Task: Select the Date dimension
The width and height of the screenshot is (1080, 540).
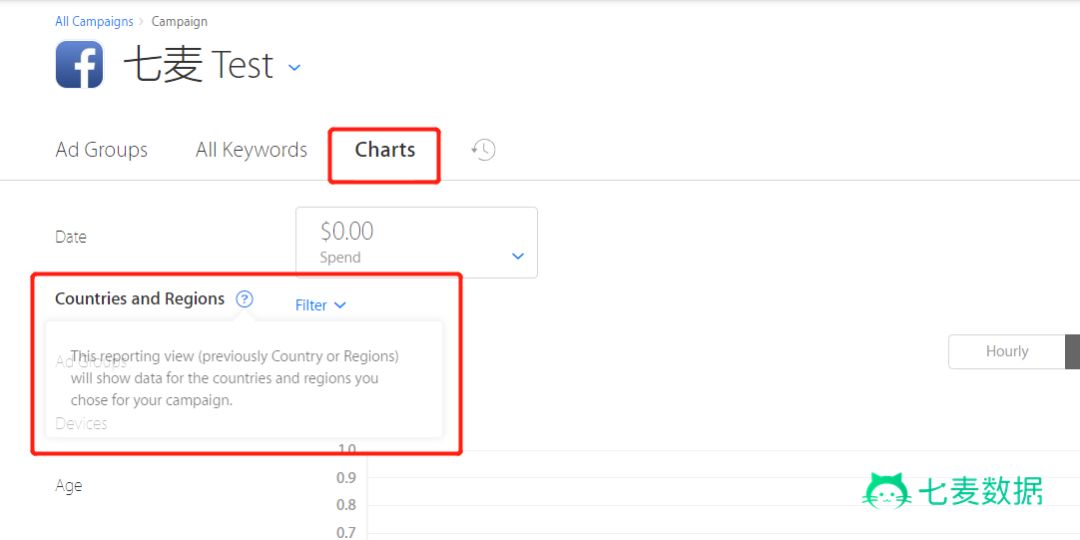Action: (x=71, y=237)
